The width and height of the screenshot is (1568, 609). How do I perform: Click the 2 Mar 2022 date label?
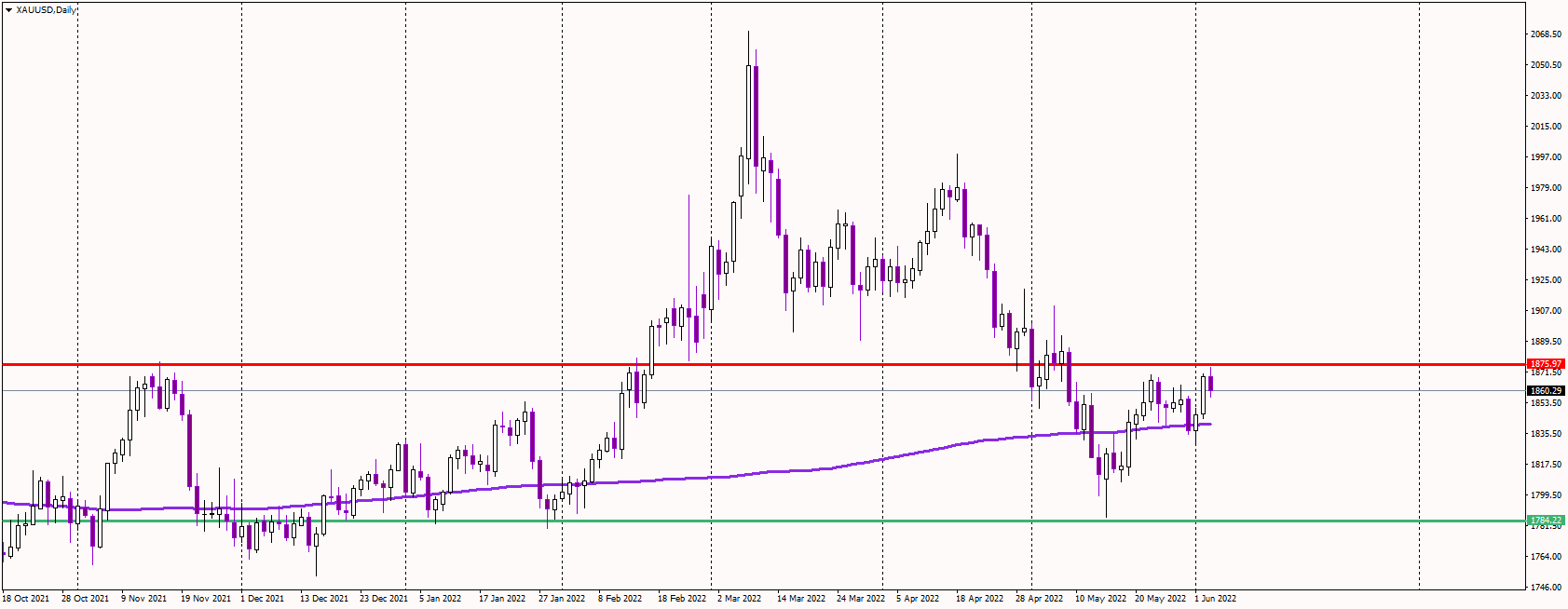739,599
